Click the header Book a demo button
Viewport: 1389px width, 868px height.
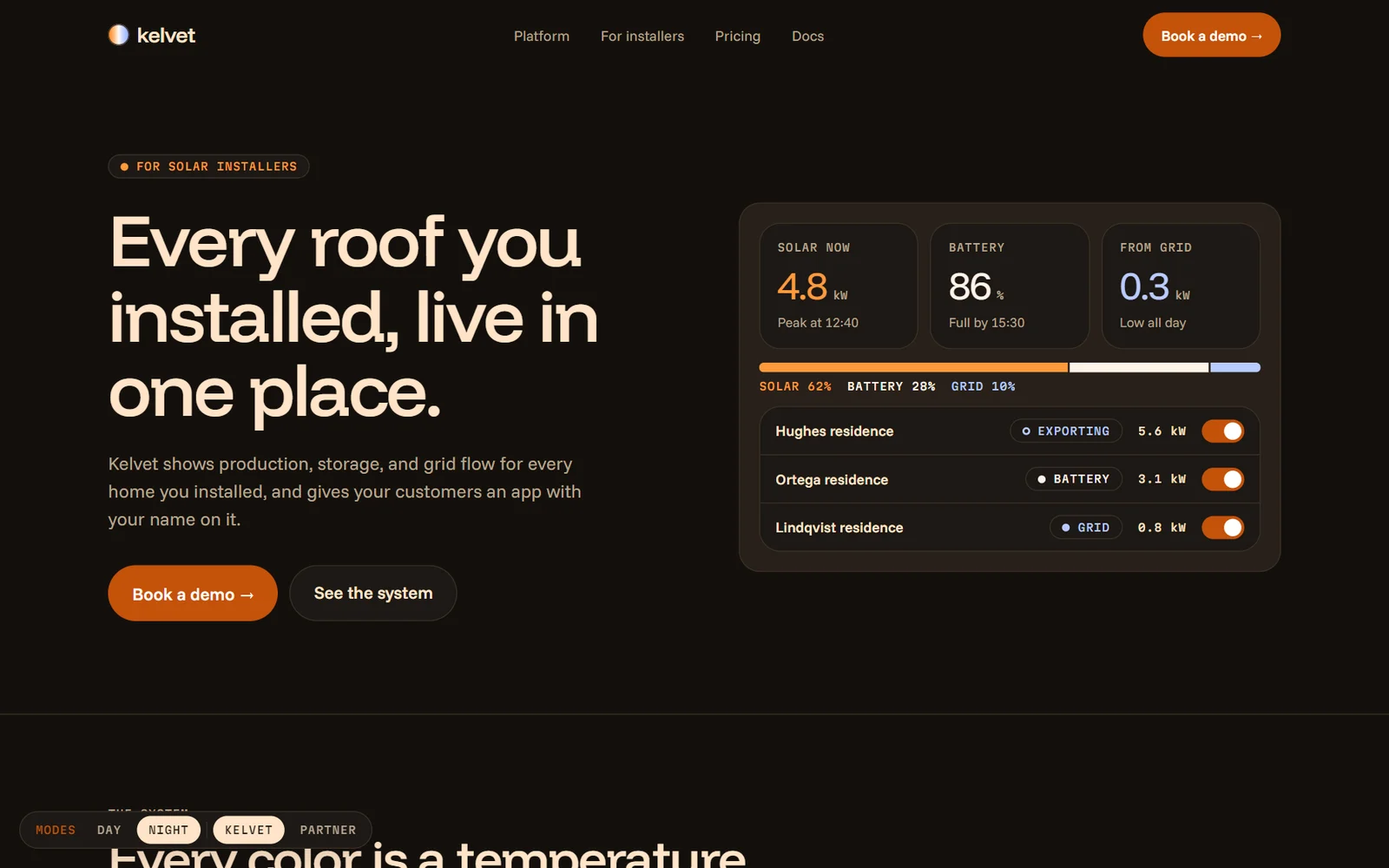click(1211, 35)
